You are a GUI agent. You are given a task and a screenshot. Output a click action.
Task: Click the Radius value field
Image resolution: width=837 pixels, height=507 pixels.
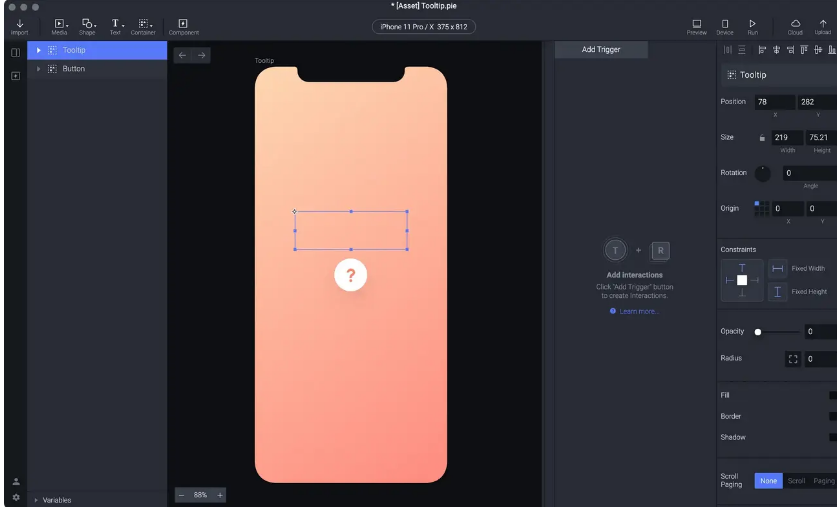point(820,359)
